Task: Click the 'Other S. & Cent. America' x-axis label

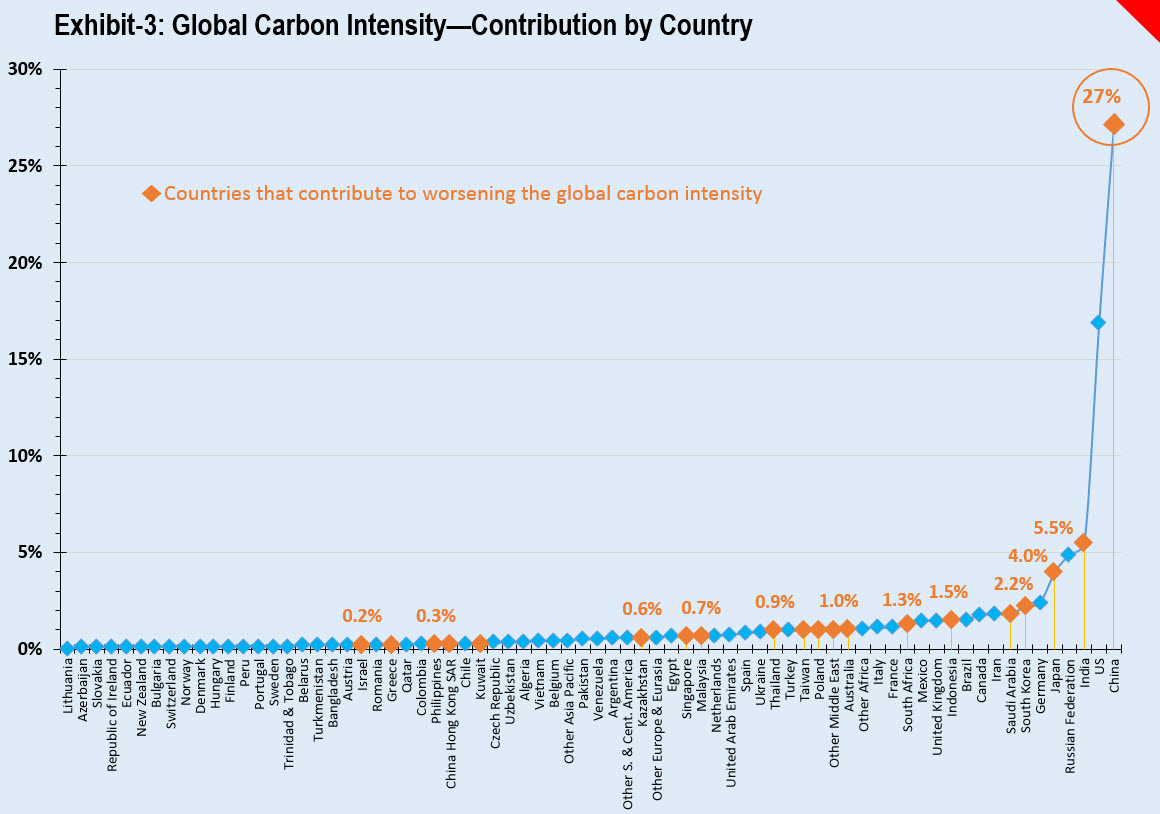Action: (x=627, y=733)
